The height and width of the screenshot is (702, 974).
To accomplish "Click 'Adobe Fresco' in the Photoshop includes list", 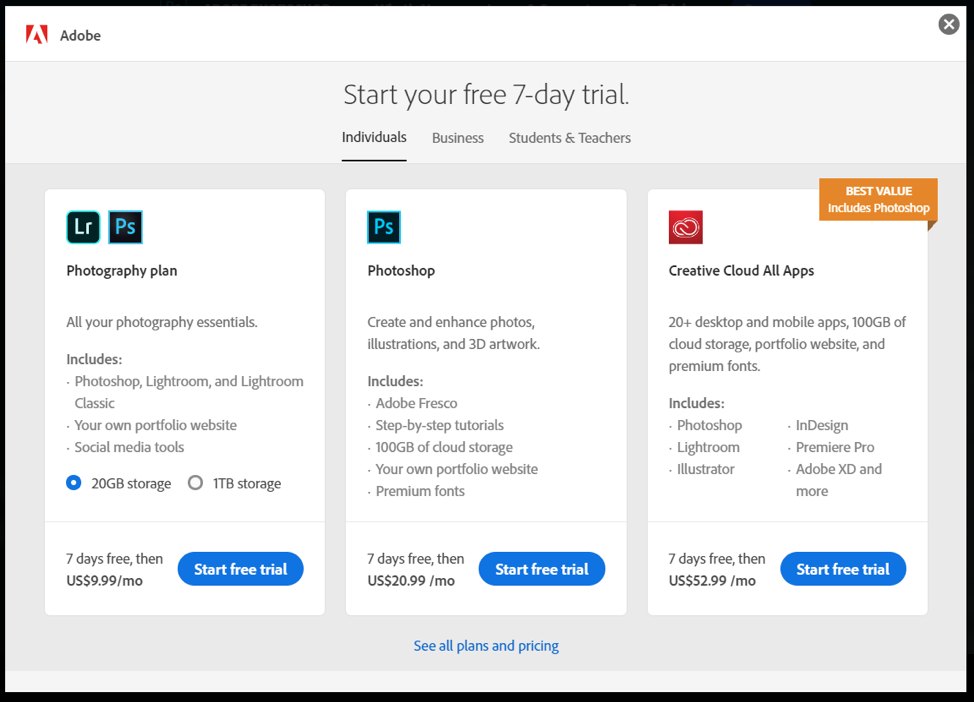I will [x=416, y=403].
